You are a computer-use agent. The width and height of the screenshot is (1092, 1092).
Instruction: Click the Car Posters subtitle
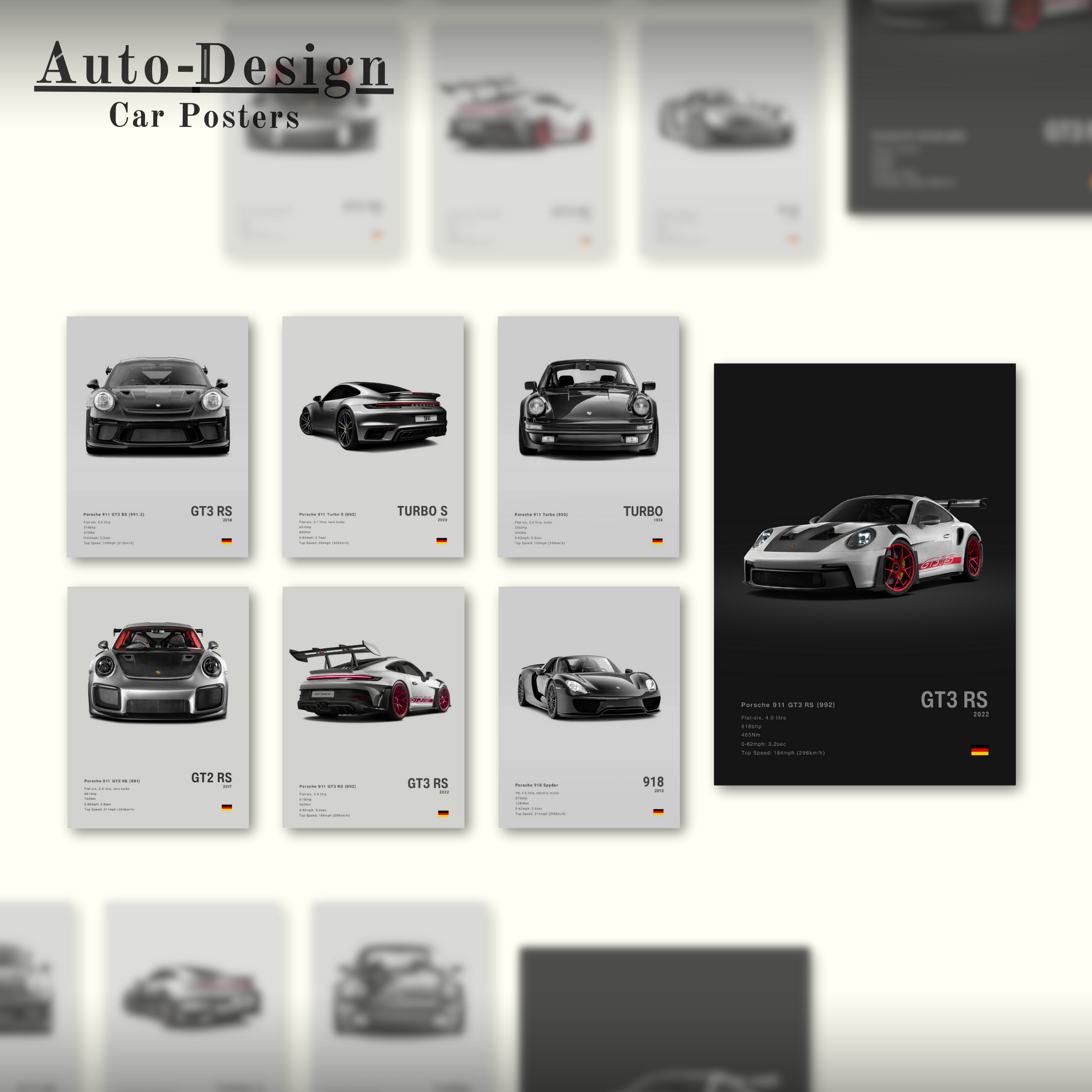point(205,116)
